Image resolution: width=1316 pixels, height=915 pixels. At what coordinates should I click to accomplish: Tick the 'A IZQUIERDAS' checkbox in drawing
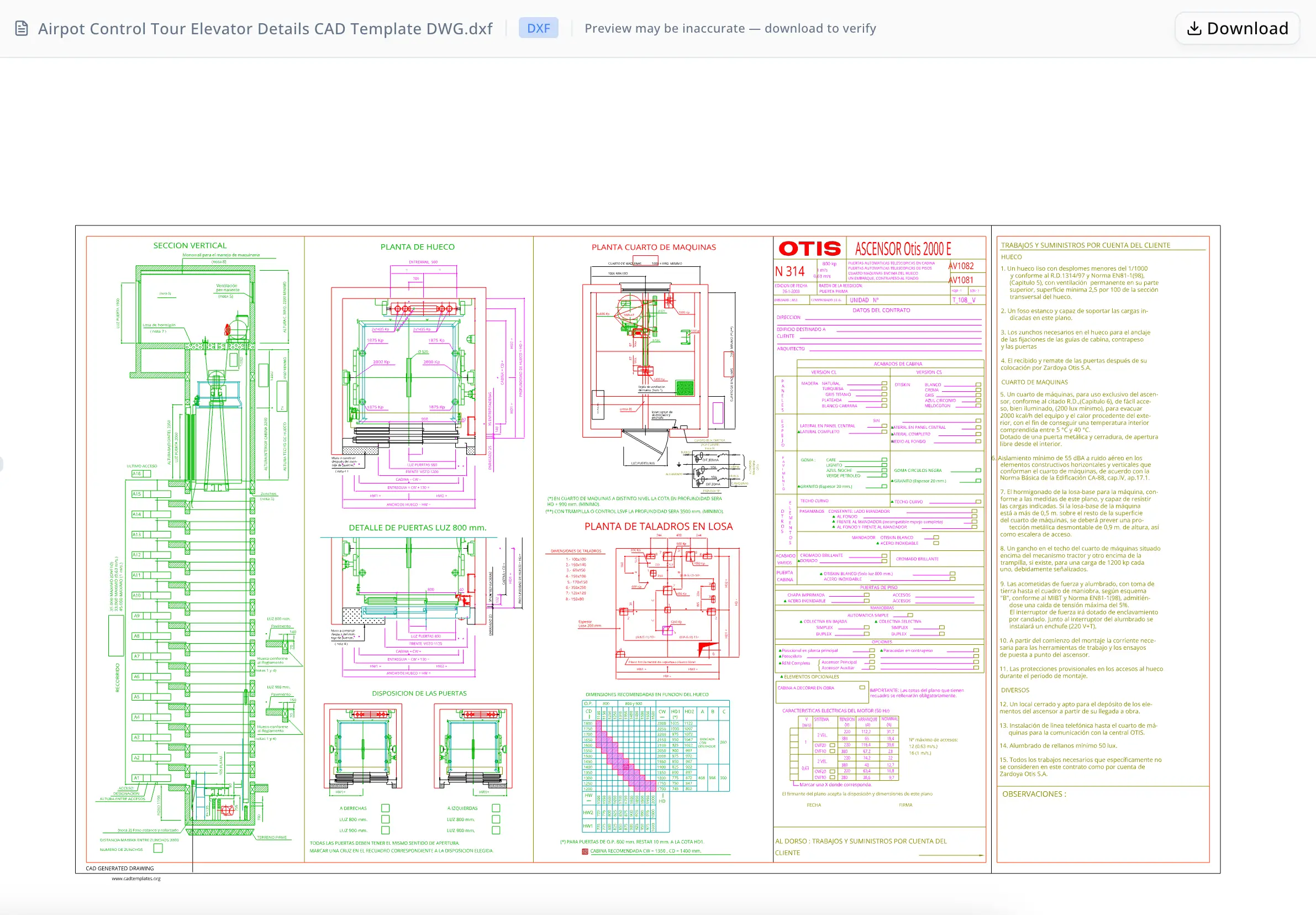click(x=496, y=808)
